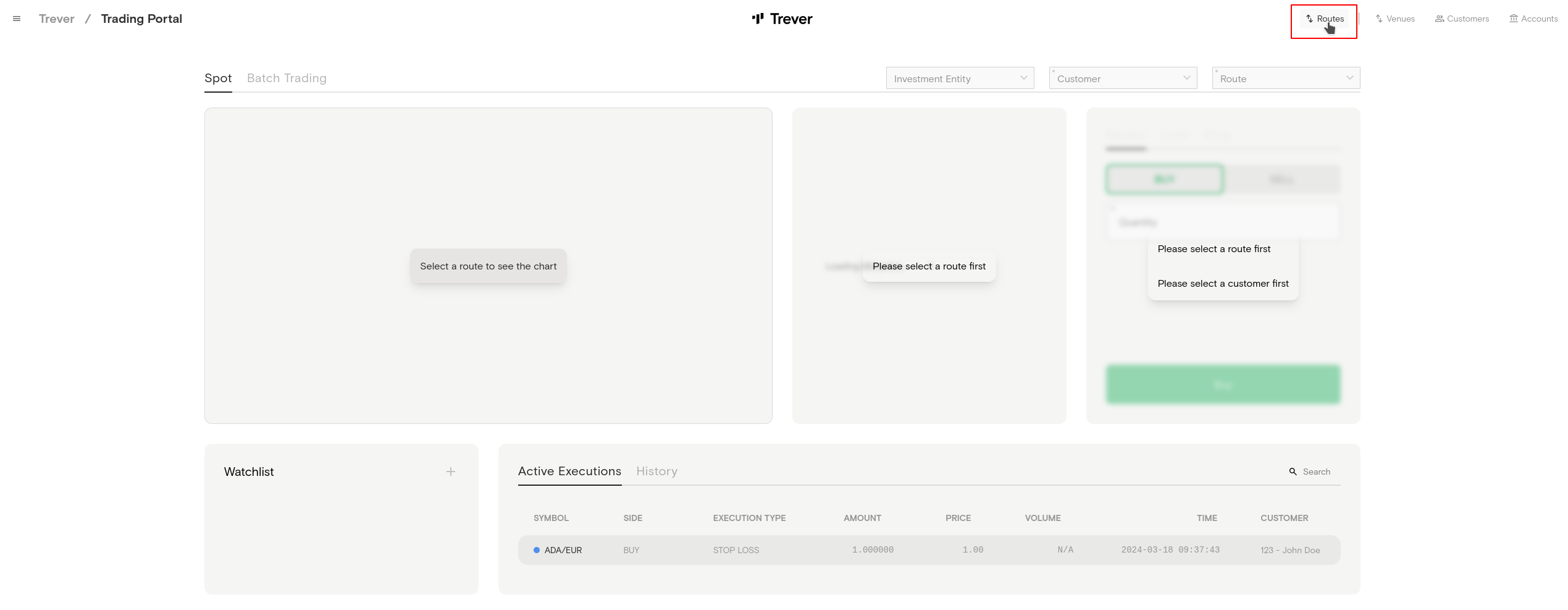Viewport: 1568px width, 610px height.
Task: Click the Trever breadcrumb link
Action: [x=56, y=19]
